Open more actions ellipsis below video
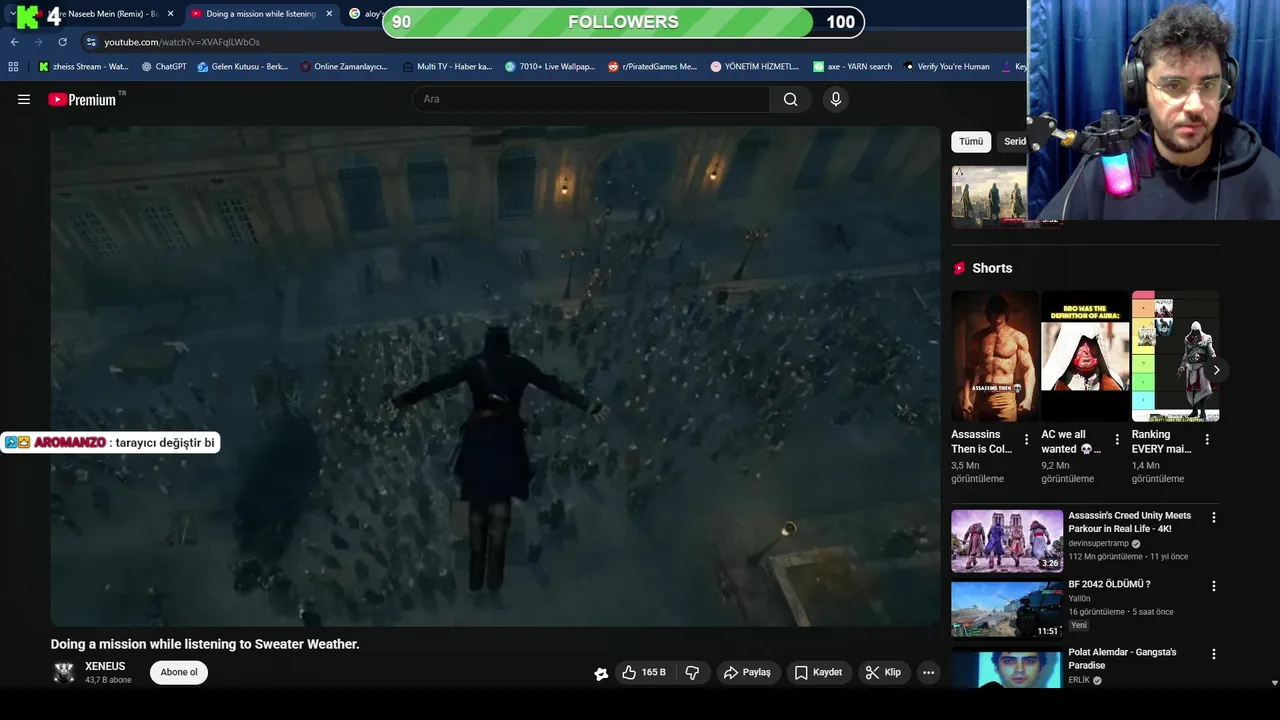Image resolution: width=1280 pixels, height=720 pixels. [928, 672]
